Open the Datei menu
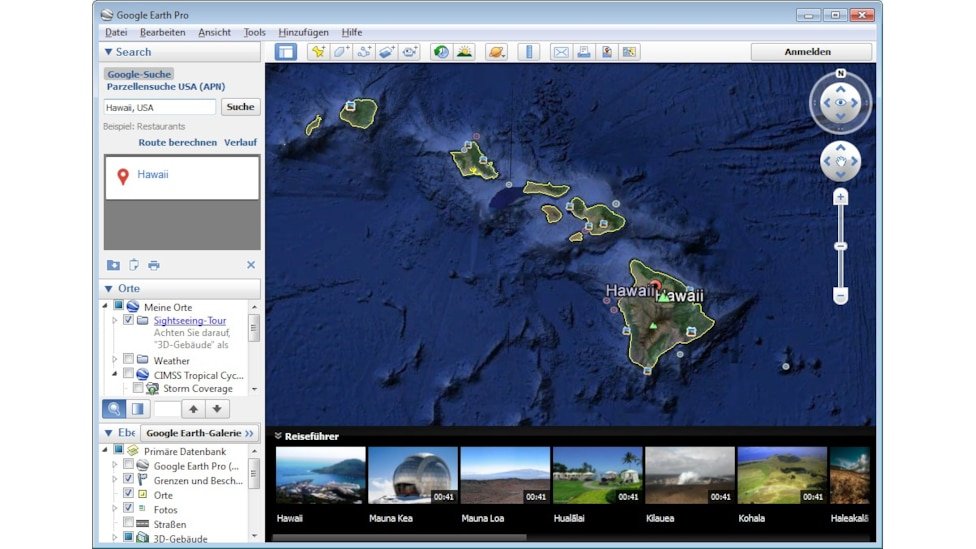976x549 pixels. 116,32
